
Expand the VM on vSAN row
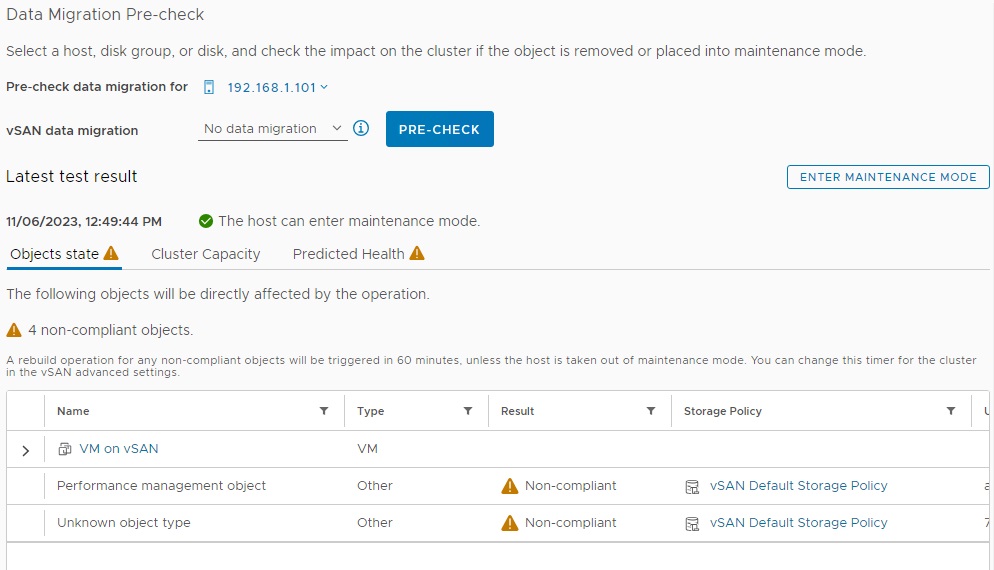(x=26, y=450)
